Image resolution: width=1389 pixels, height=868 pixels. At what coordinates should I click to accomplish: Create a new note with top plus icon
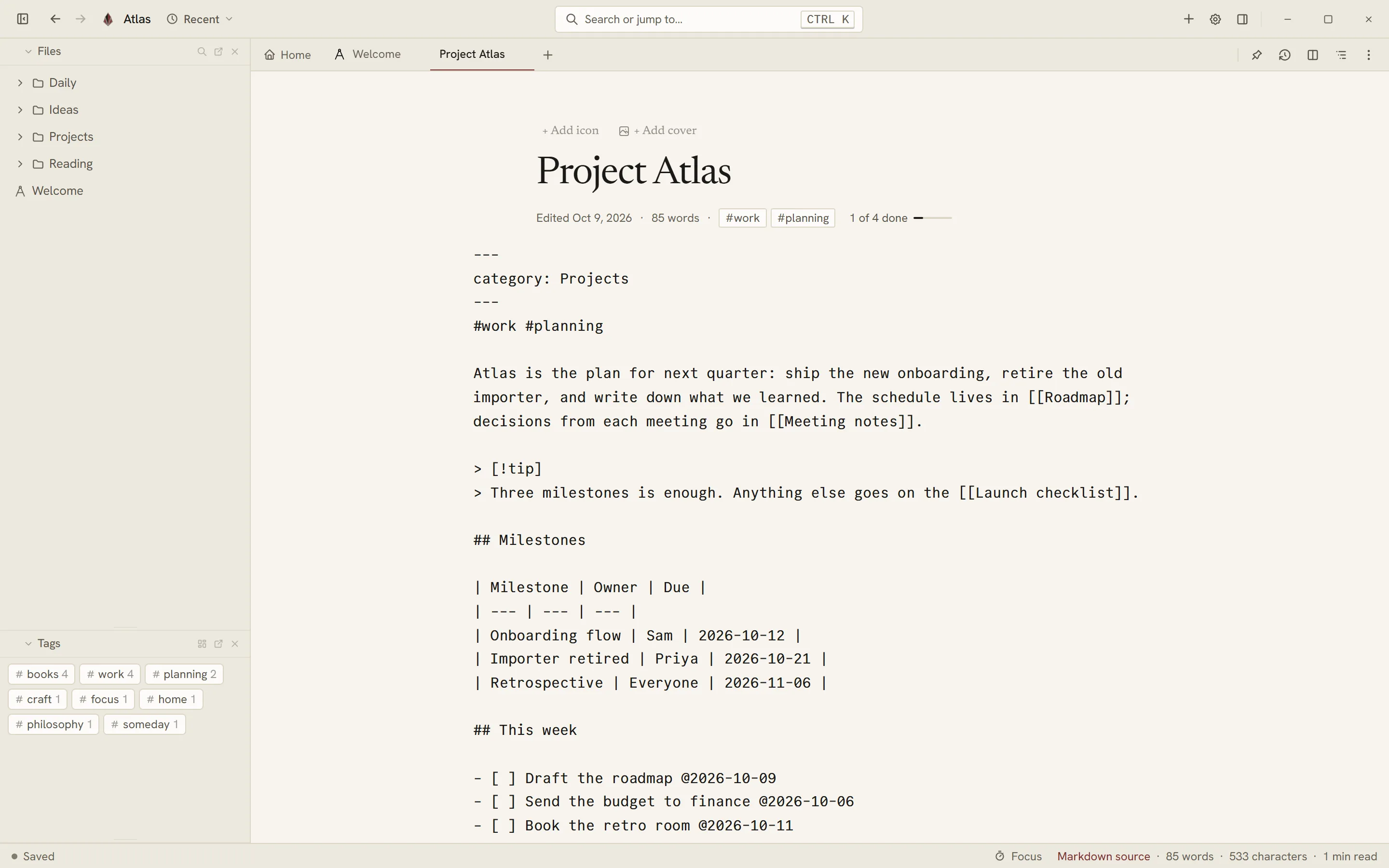(1189, 19)
